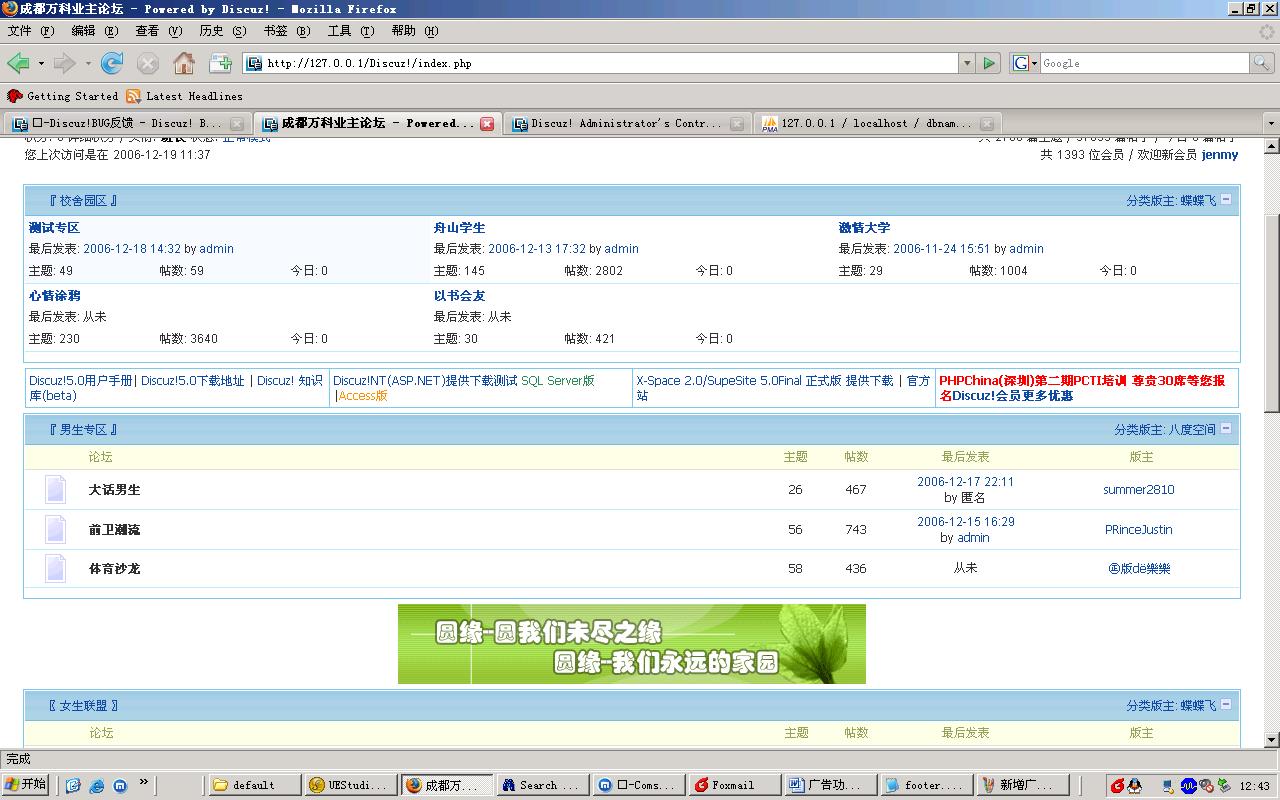Open the list all tabs dropdown

click(1271, 123)
